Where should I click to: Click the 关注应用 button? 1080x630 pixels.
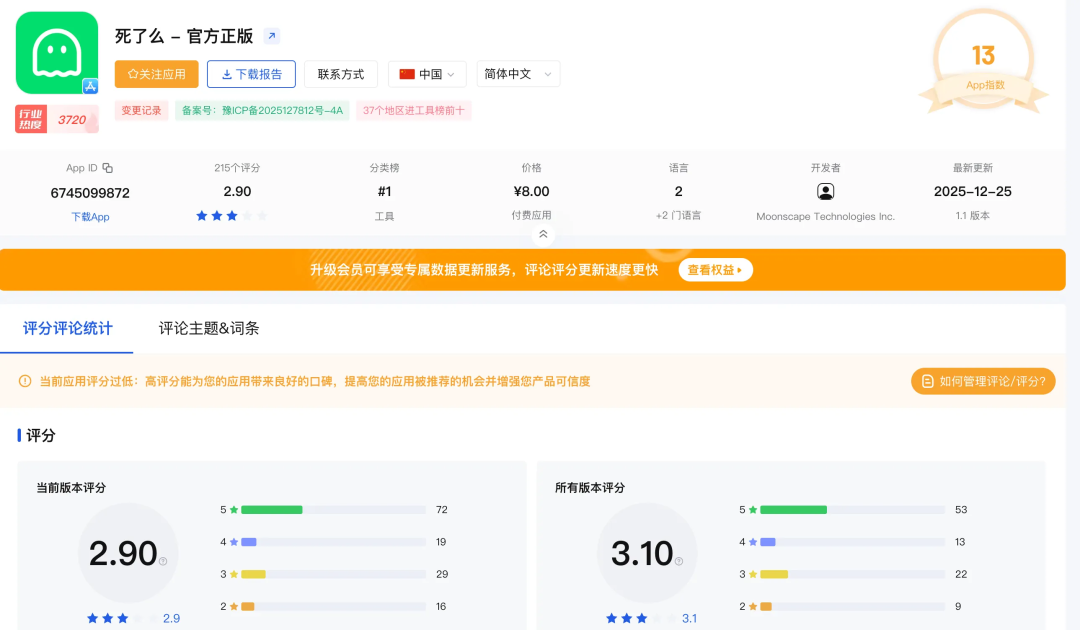156,74
